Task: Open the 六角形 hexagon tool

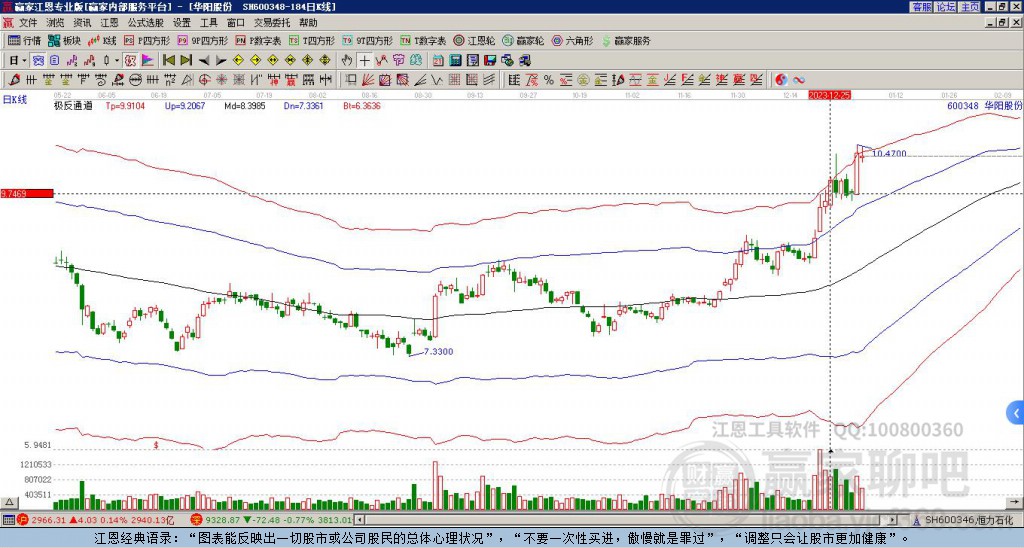Action: [x=573, y=41]
